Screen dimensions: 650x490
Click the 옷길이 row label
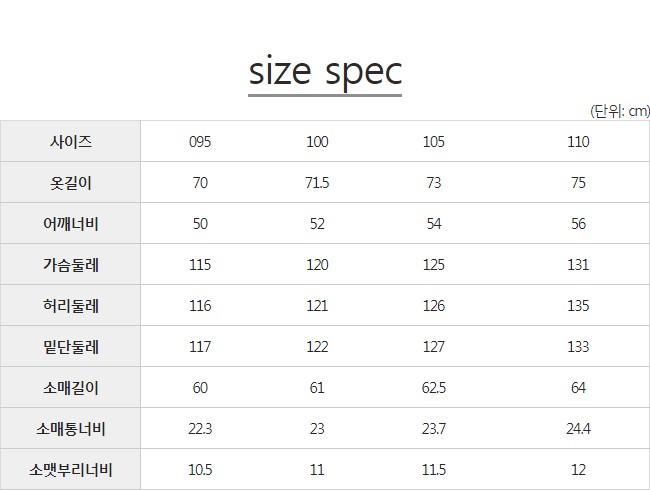pos(71,182)
